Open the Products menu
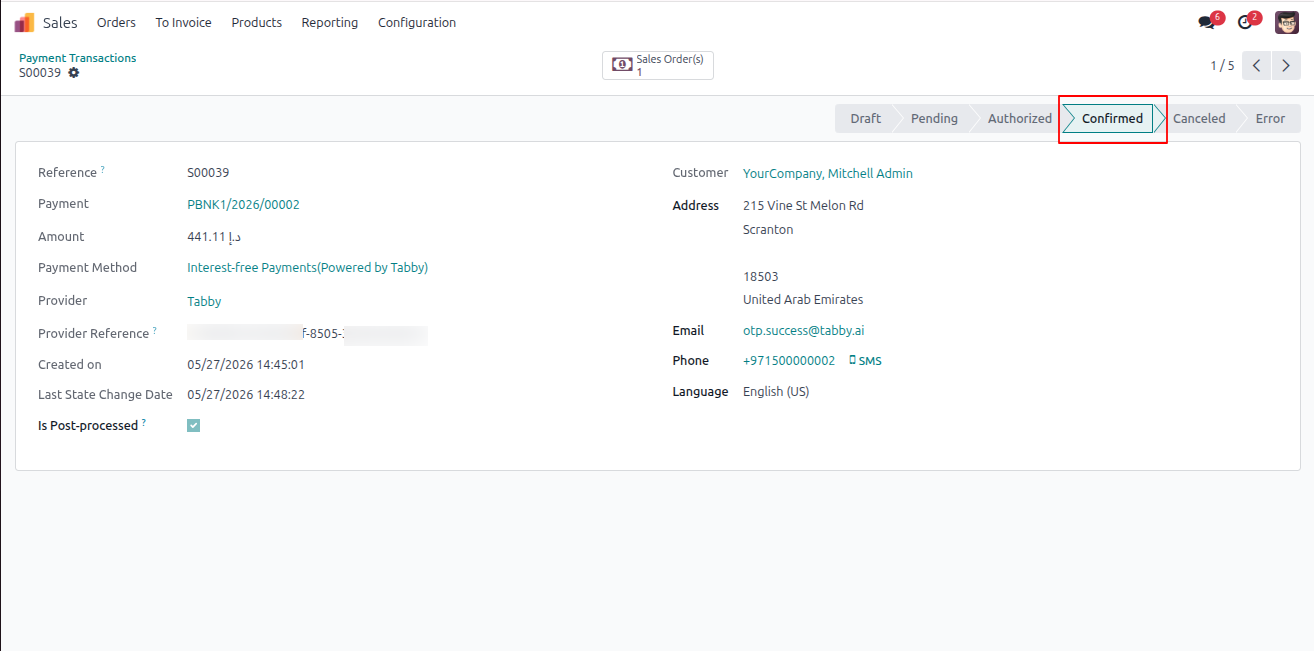This screenshot has height=651, width=1314. (257, 22)
